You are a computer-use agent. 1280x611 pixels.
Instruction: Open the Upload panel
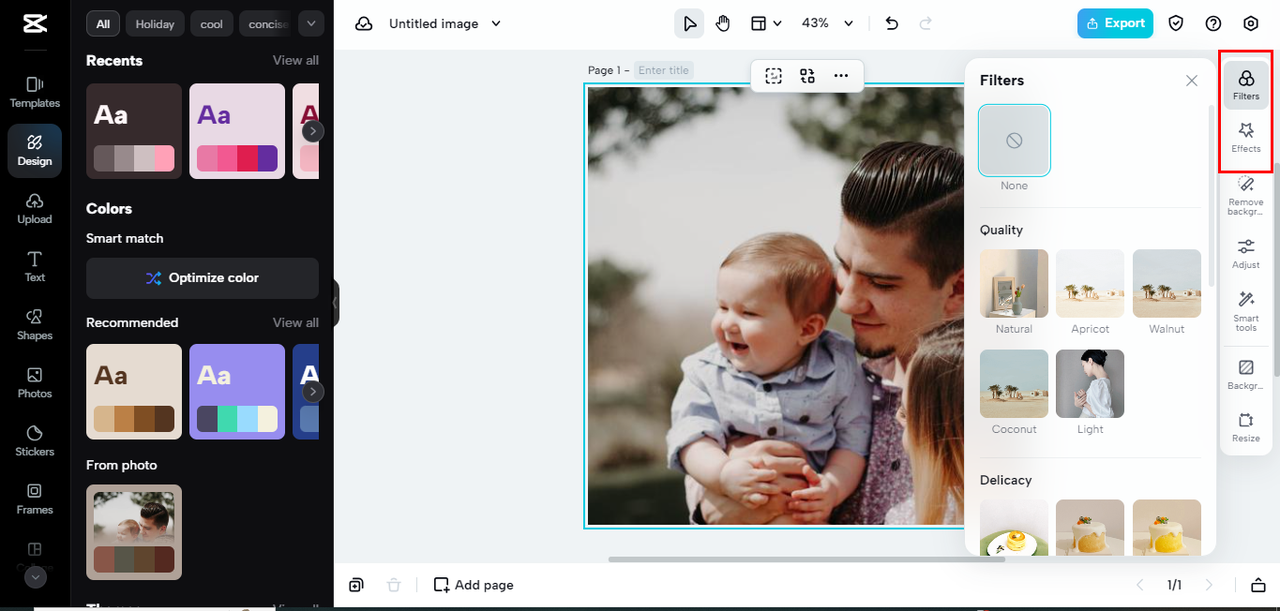click(35, 208)
